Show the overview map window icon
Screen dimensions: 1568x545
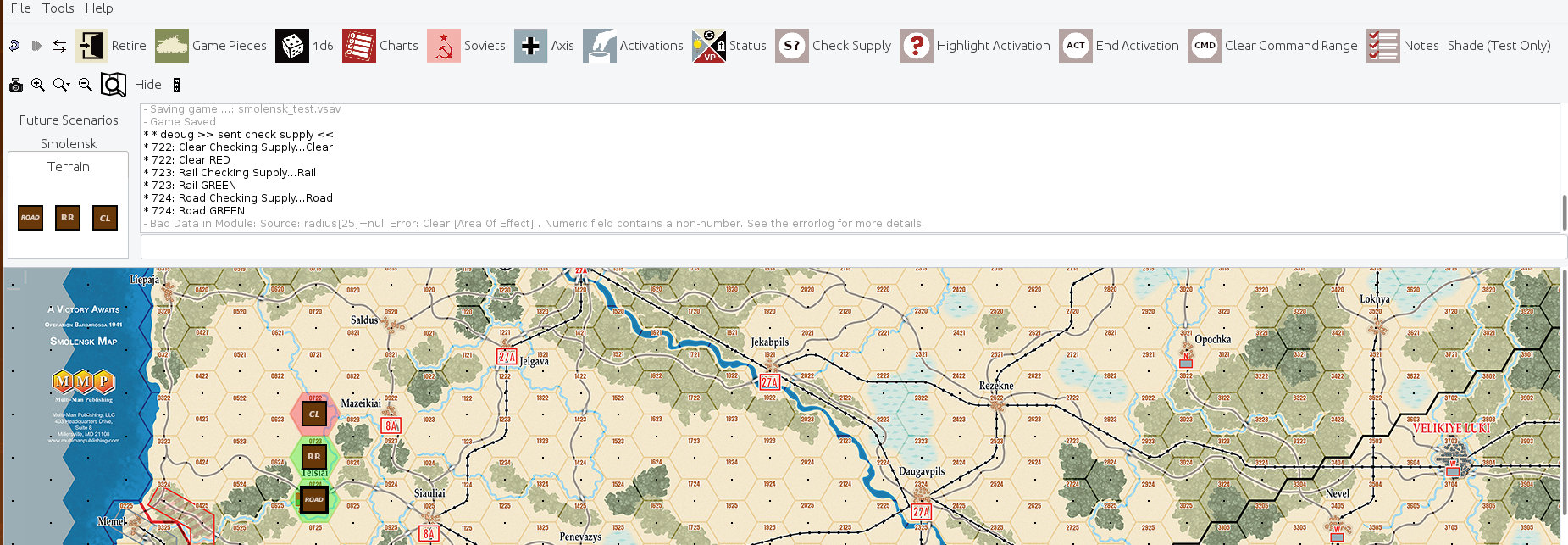(114, 85)
